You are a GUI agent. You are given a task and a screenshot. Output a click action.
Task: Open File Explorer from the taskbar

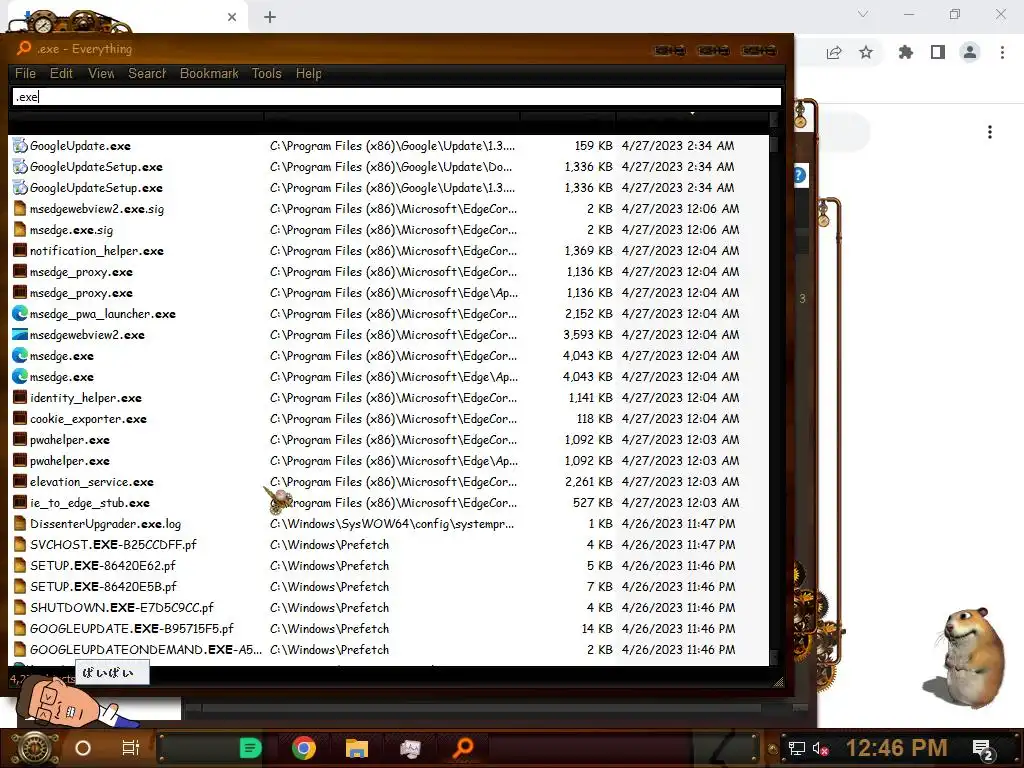tap(357, 748)
